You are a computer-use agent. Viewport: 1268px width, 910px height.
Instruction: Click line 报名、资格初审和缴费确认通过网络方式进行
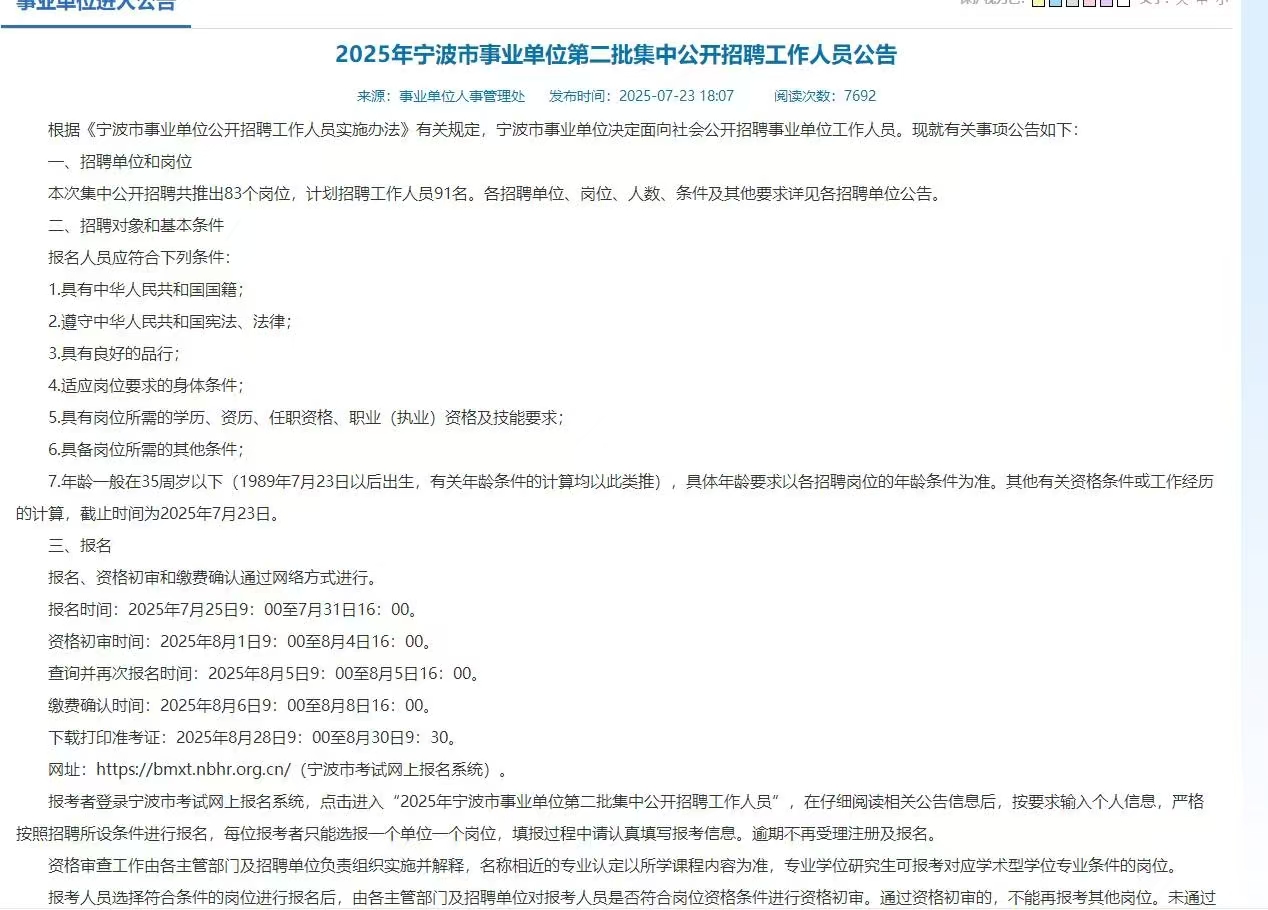click(213, 578)
